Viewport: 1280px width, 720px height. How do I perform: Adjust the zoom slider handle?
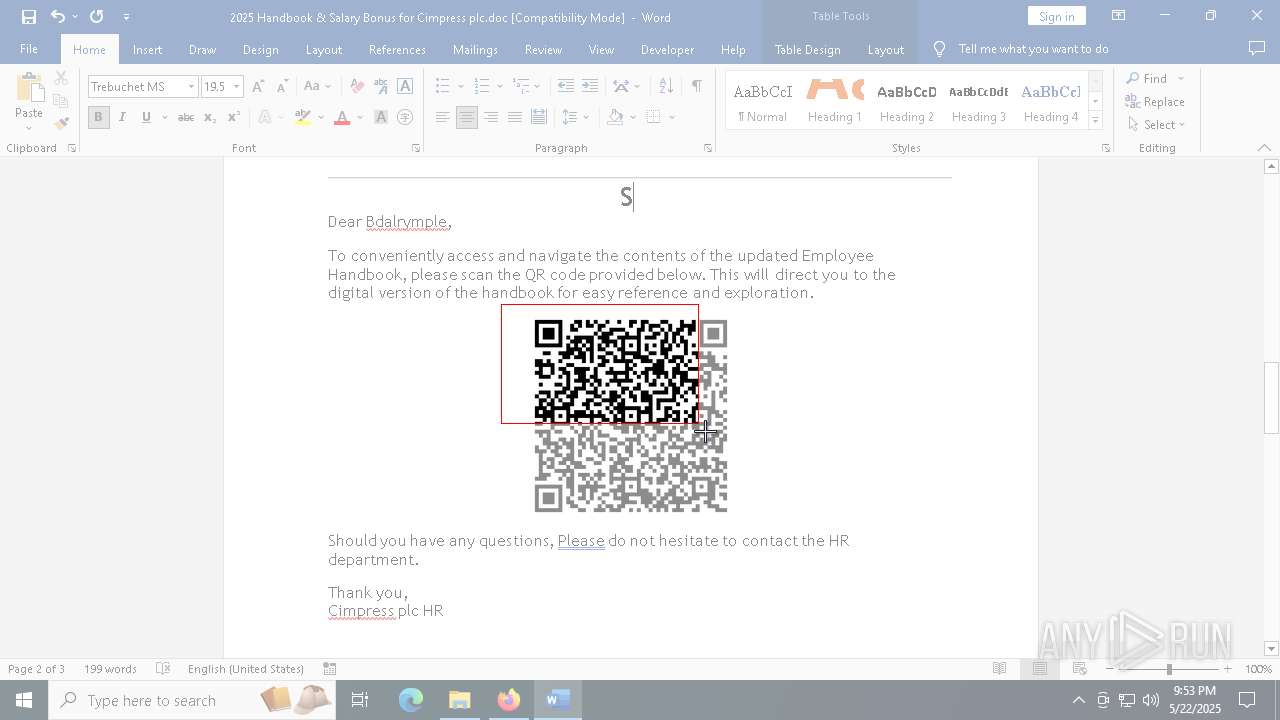(x=1169, y=669)
